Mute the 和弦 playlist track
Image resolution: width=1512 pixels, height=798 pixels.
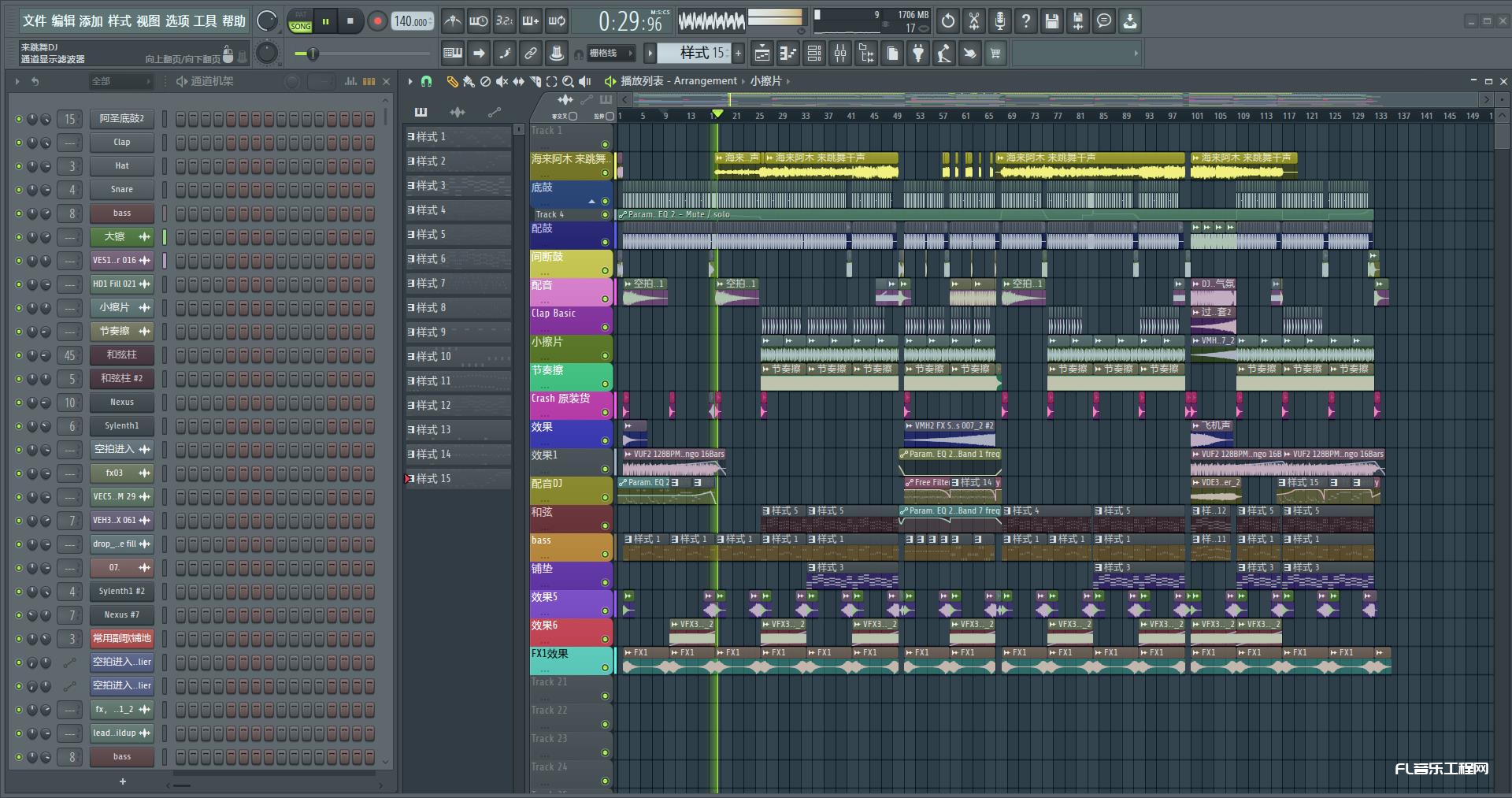click(x=605, y=526)
